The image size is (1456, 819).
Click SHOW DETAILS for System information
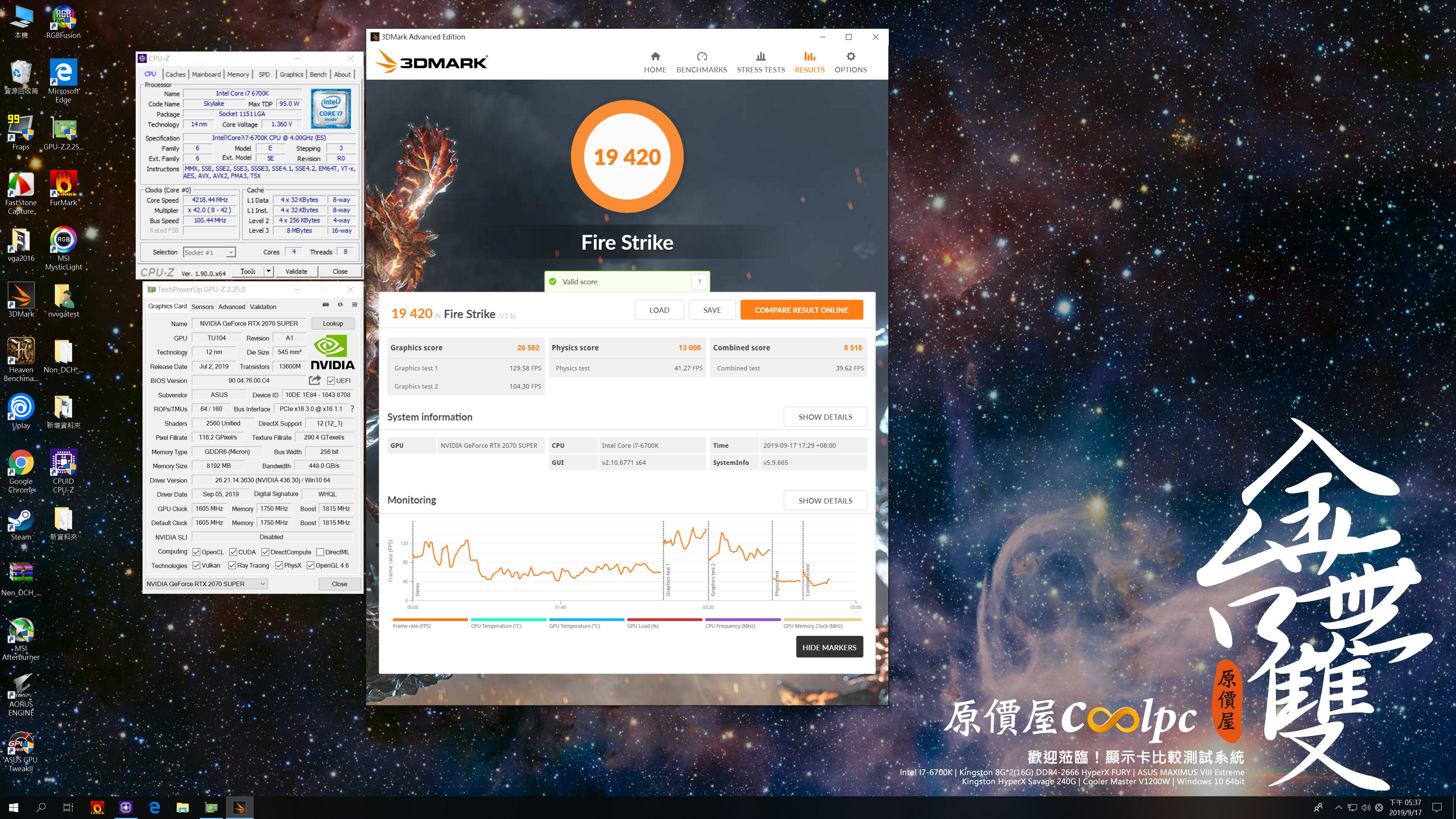(x=825, y=417)
